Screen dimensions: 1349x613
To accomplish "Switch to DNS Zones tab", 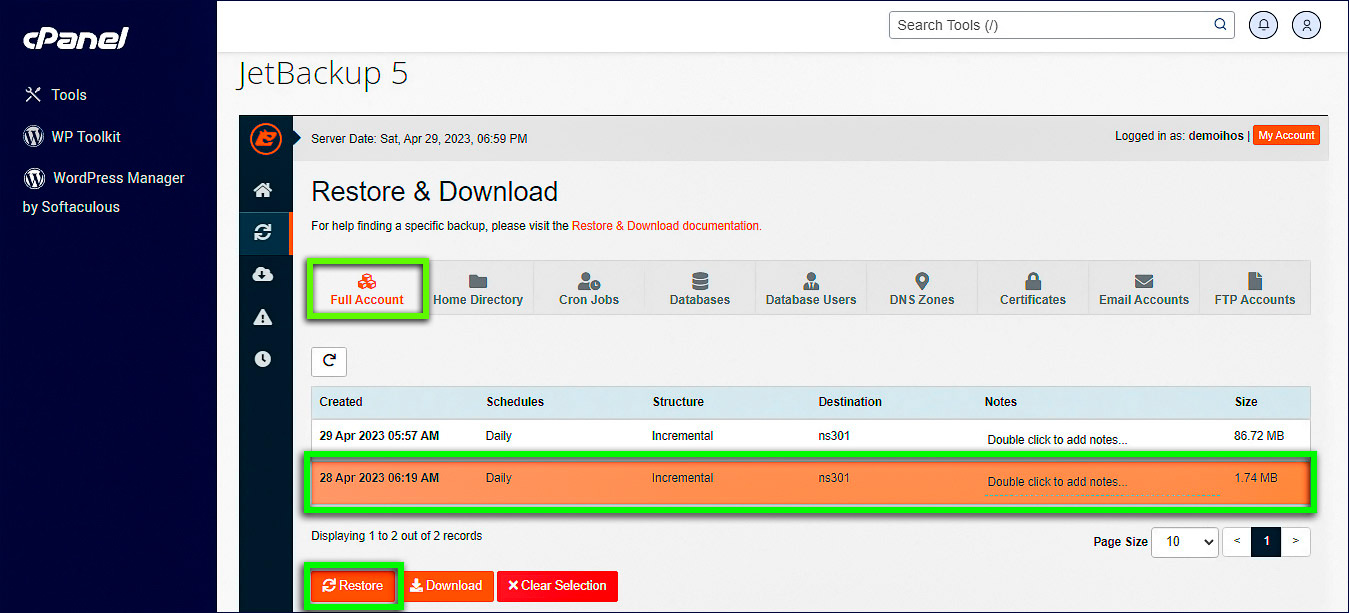I will click(x=922, y=289).
